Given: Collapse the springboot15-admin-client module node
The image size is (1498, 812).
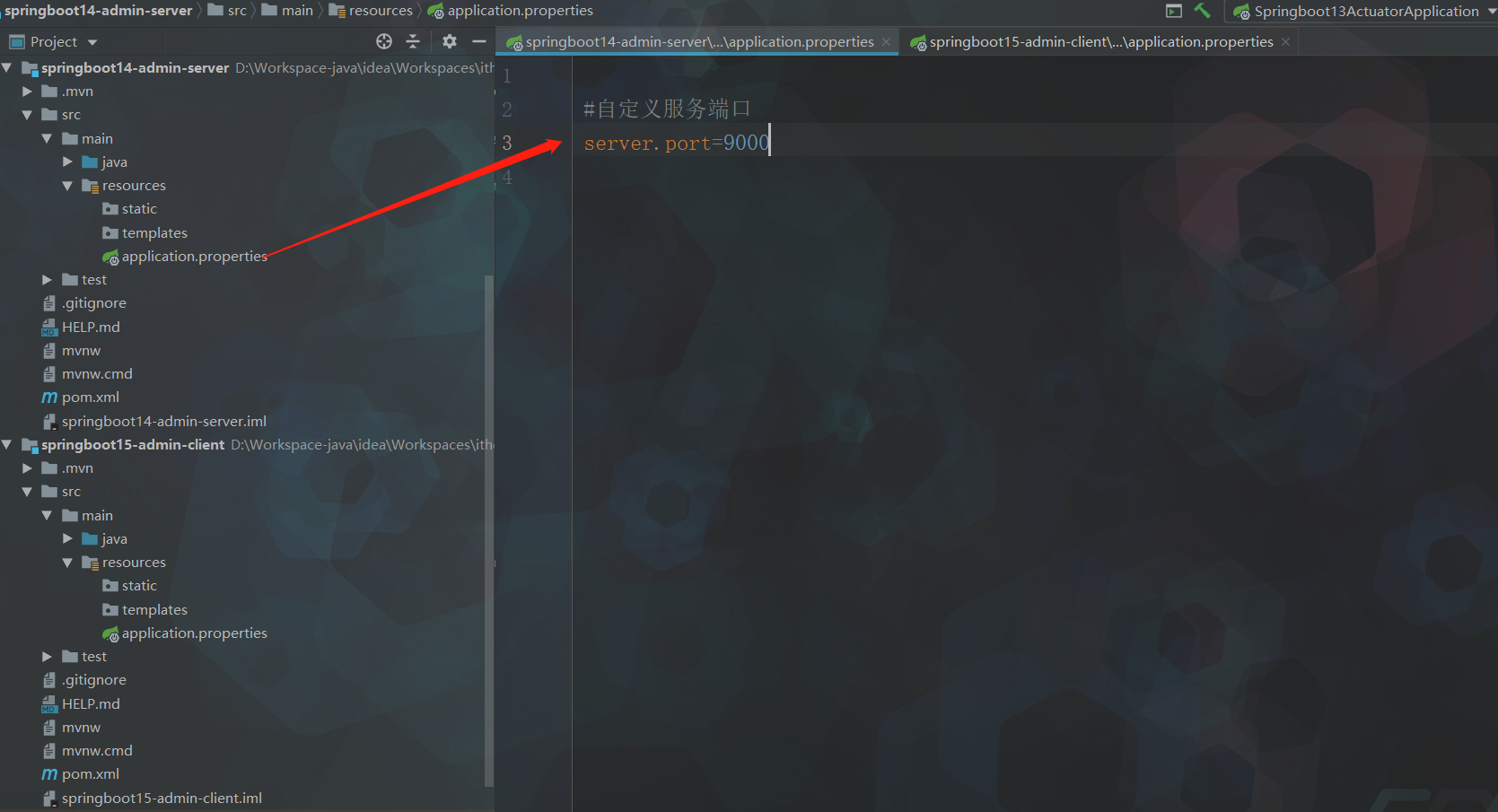Looking at the screenshot, I should [7, 444].
